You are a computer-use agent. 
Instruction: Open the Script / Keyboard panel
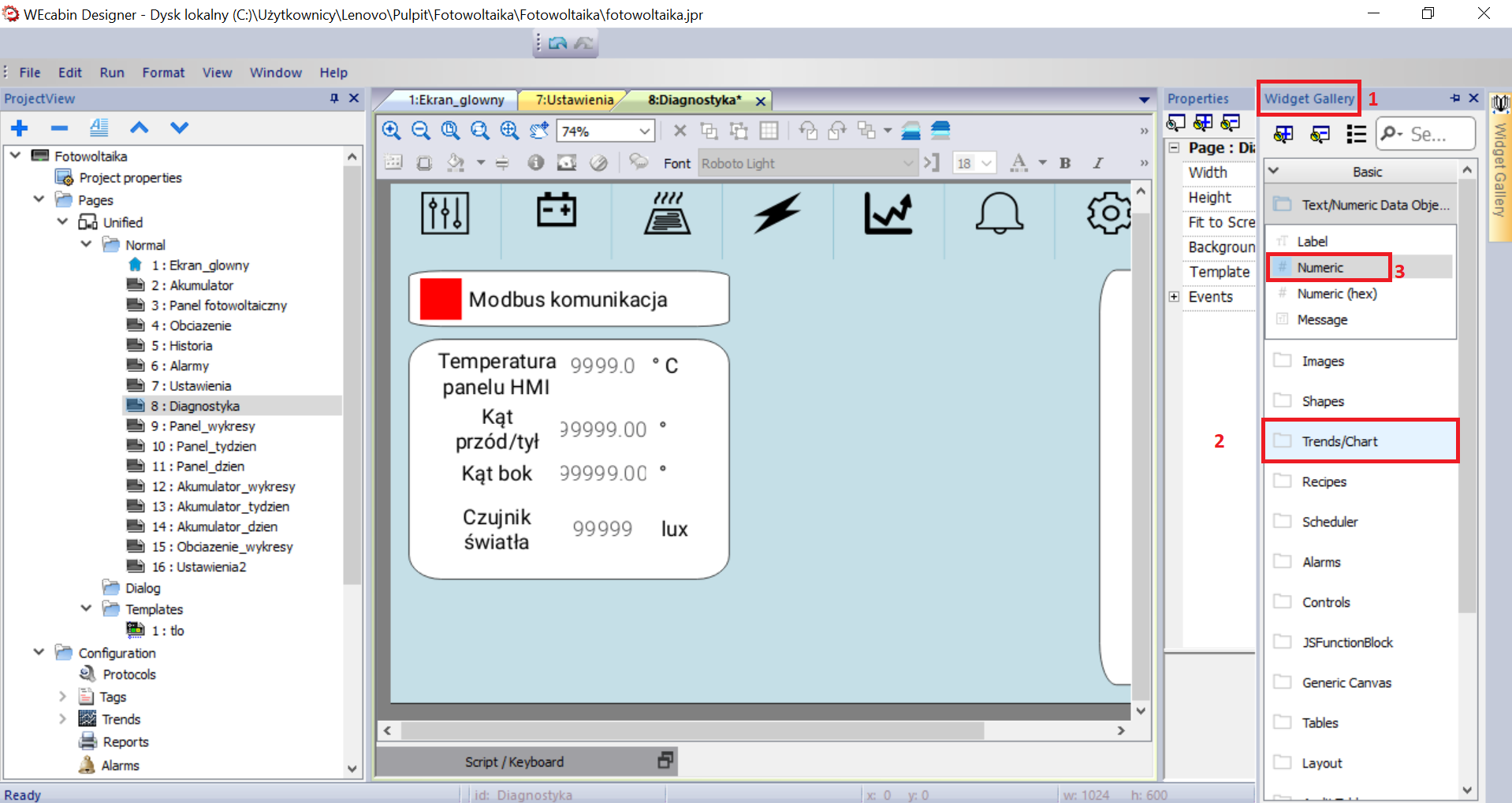tap(514, 762)
